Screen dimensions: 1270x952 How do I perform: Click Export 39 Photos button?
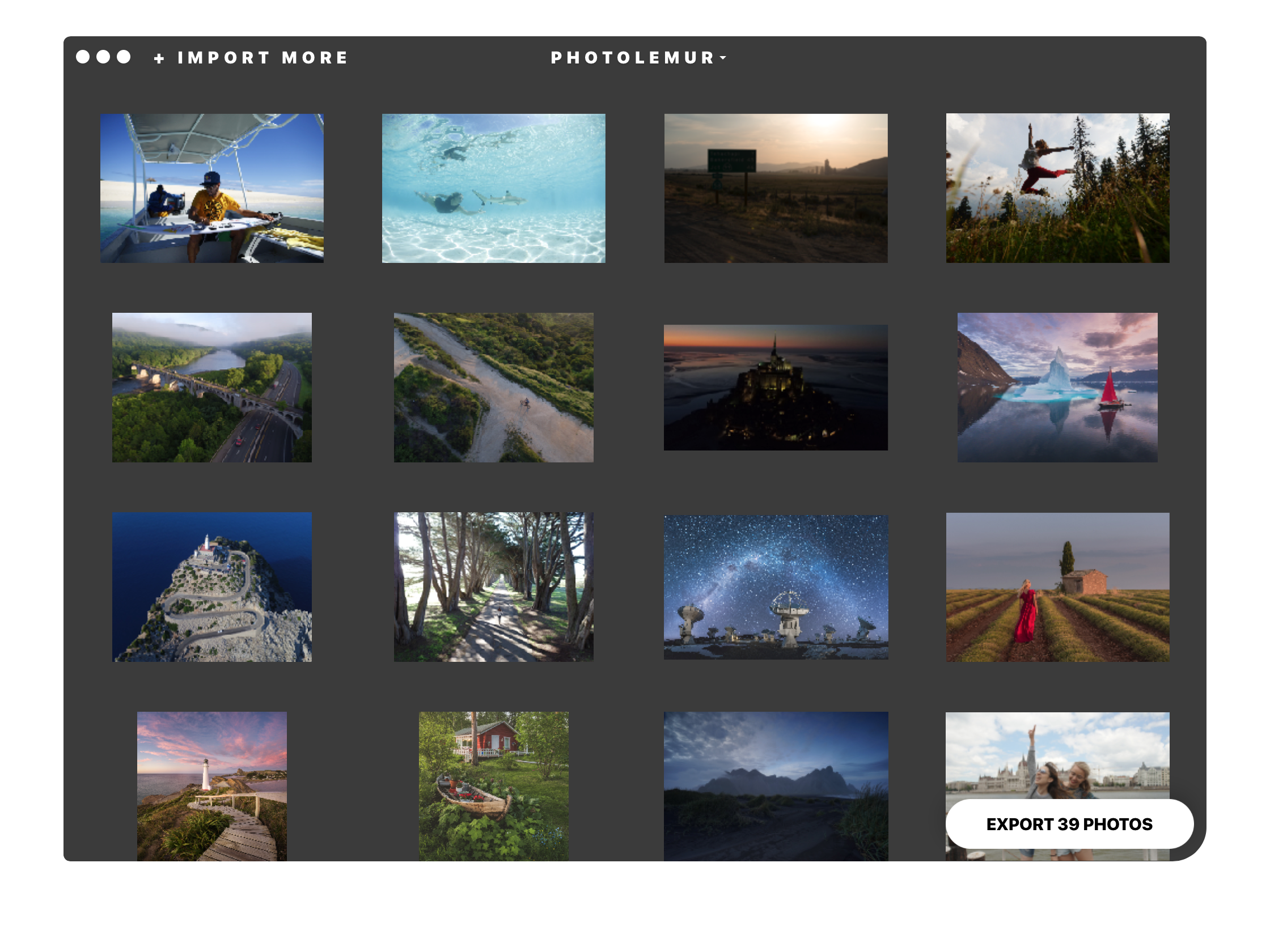[1069, 824]
